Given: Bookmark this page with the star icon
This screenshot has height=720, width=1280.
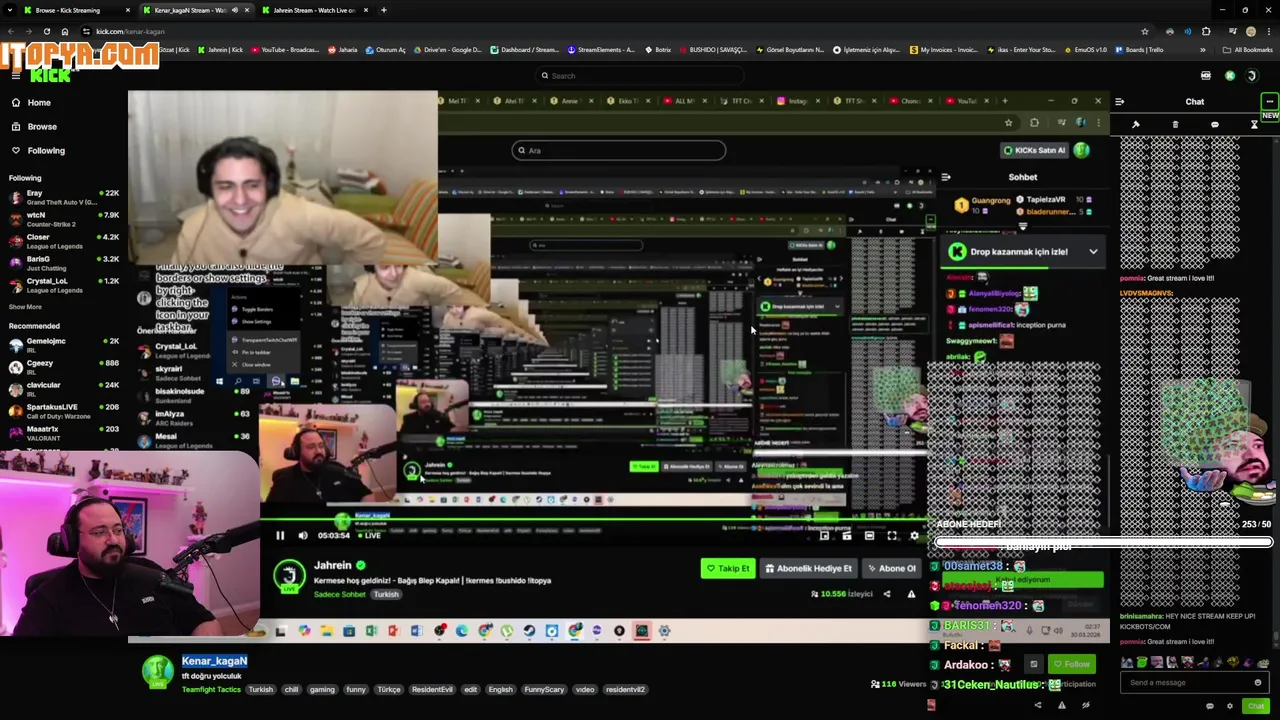Looking at the screenshot, I should (1144, 31).
